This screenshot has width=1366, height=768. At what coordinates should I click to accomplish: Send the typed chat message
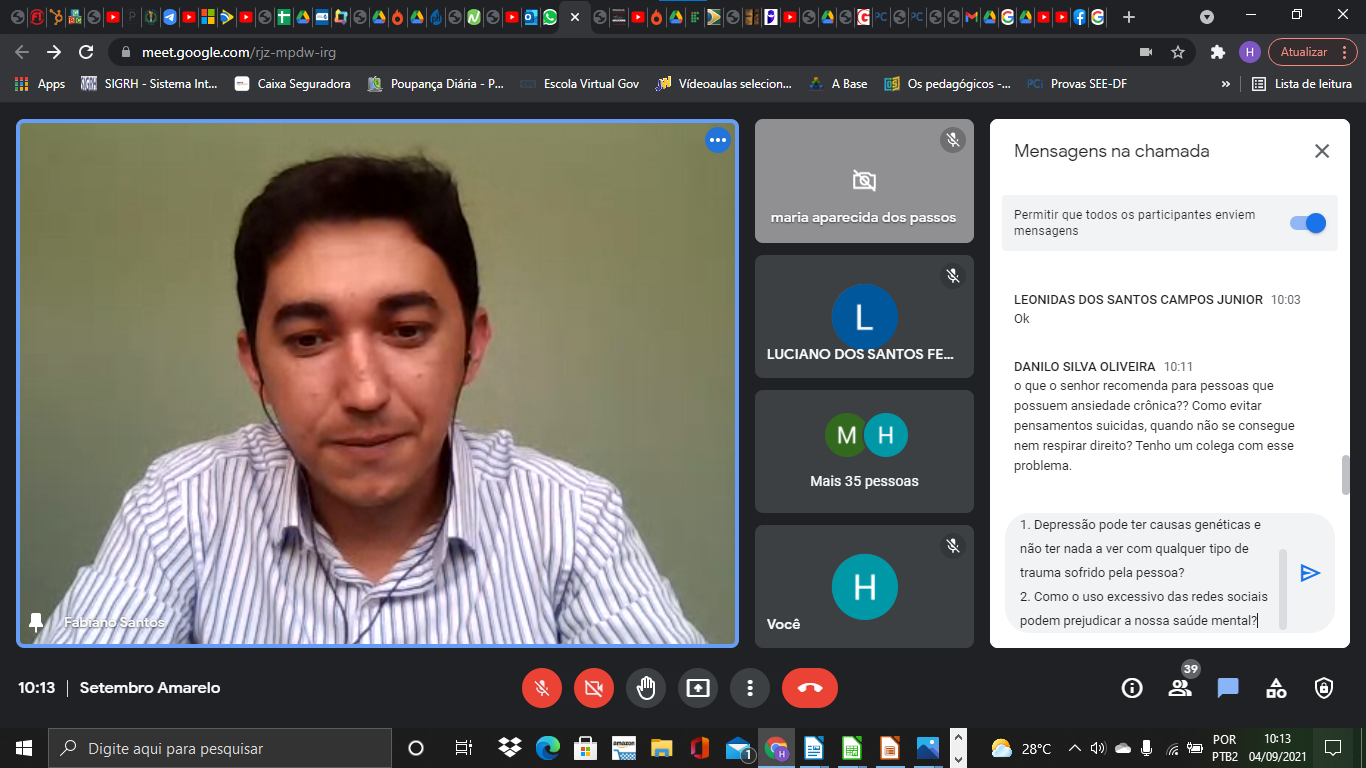tap(1310, 573)
